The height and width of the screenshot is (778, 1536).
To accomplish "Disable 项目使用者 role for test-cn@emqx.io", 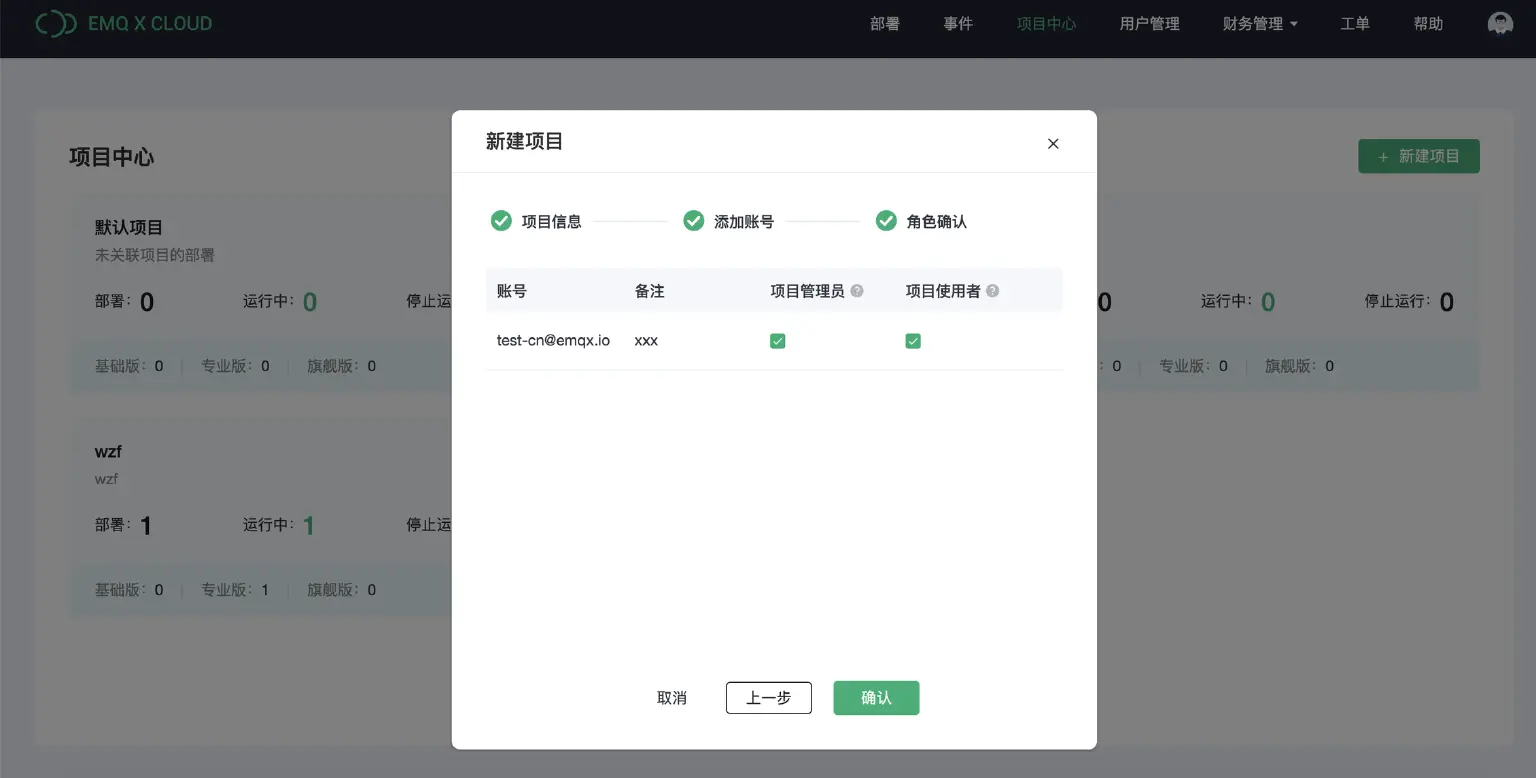I will point(912,340).
